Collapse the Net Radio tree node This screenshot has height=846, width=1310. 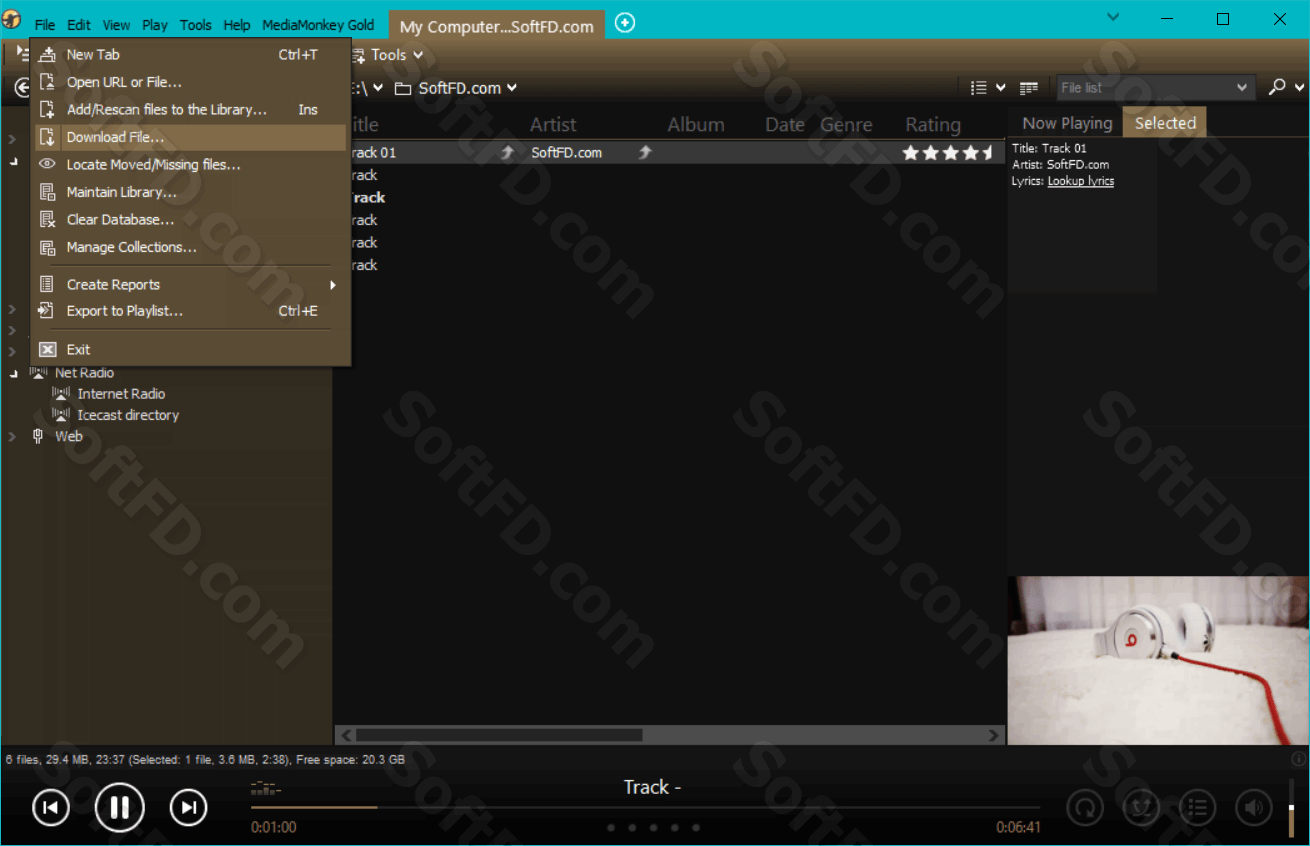coord(14,373)
